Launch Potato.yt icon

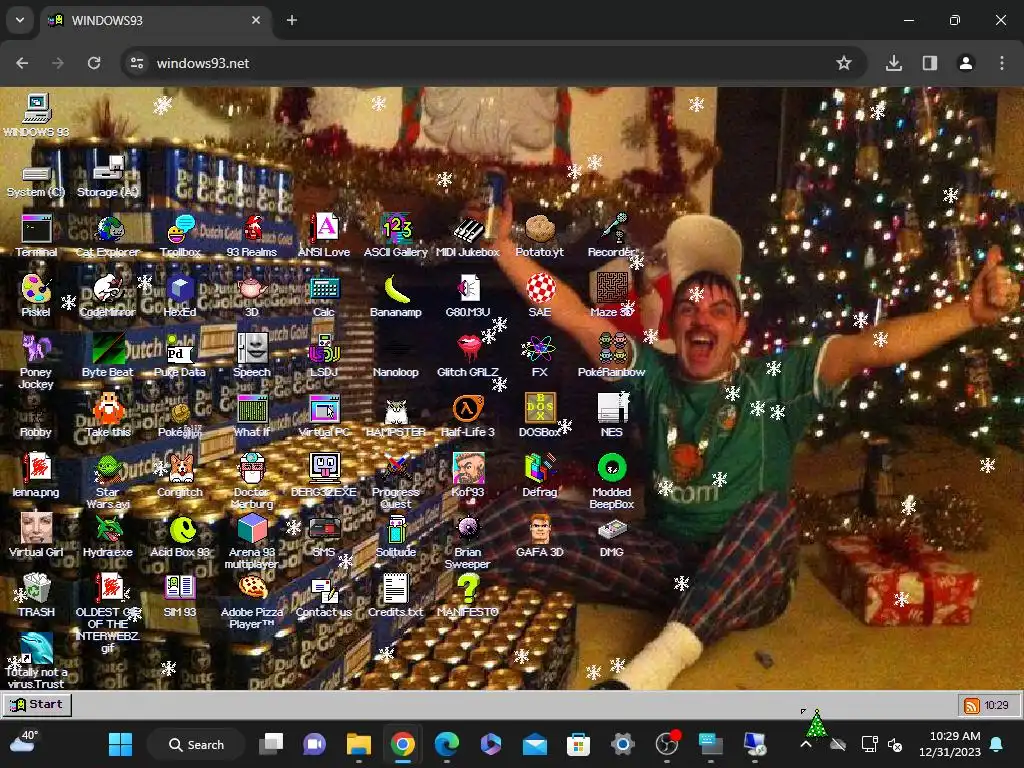[x=539, y=236]
